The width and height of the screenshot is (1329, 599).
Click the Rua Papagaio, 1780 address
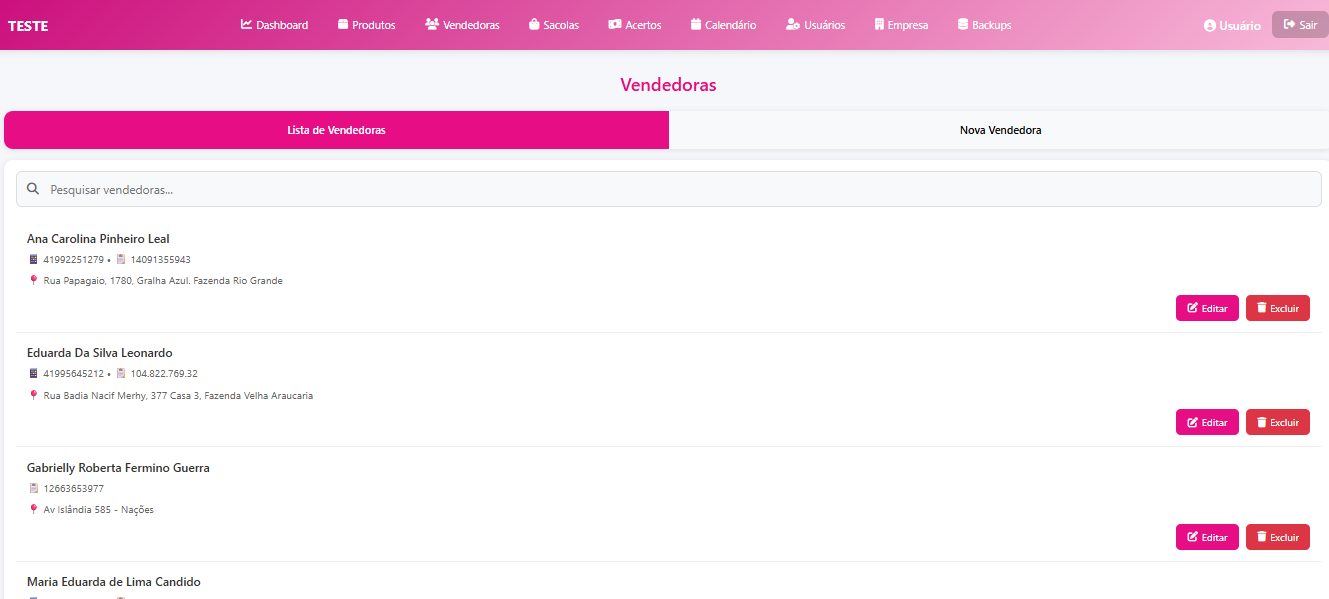tap(163, 281)
